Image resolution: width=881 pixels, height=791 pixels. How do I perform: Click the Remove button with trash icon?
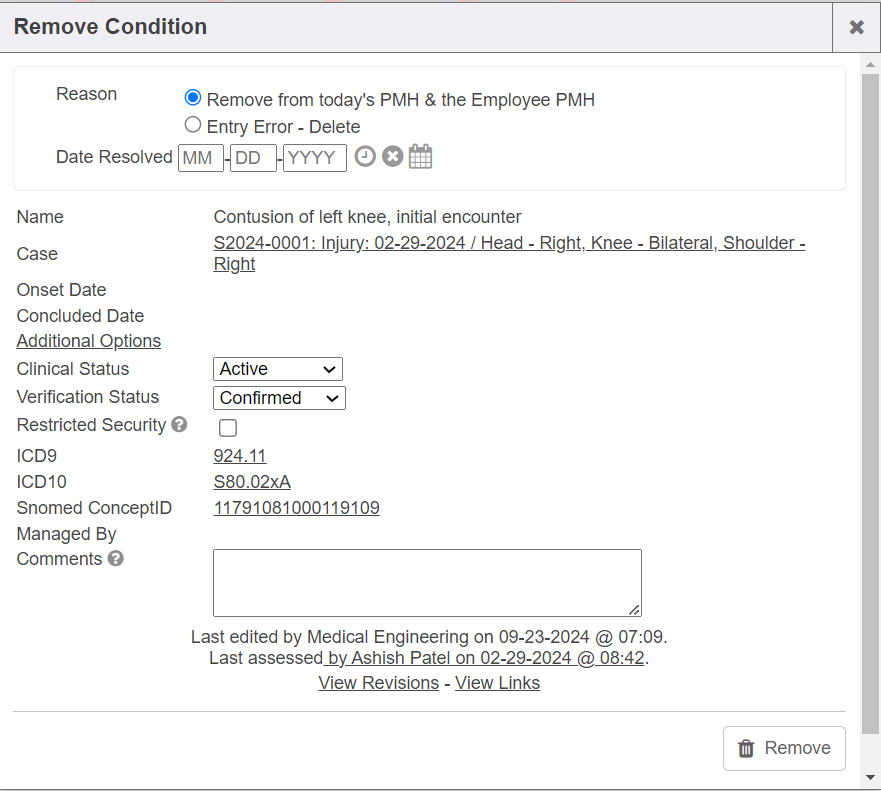click(x=784, y=748)
